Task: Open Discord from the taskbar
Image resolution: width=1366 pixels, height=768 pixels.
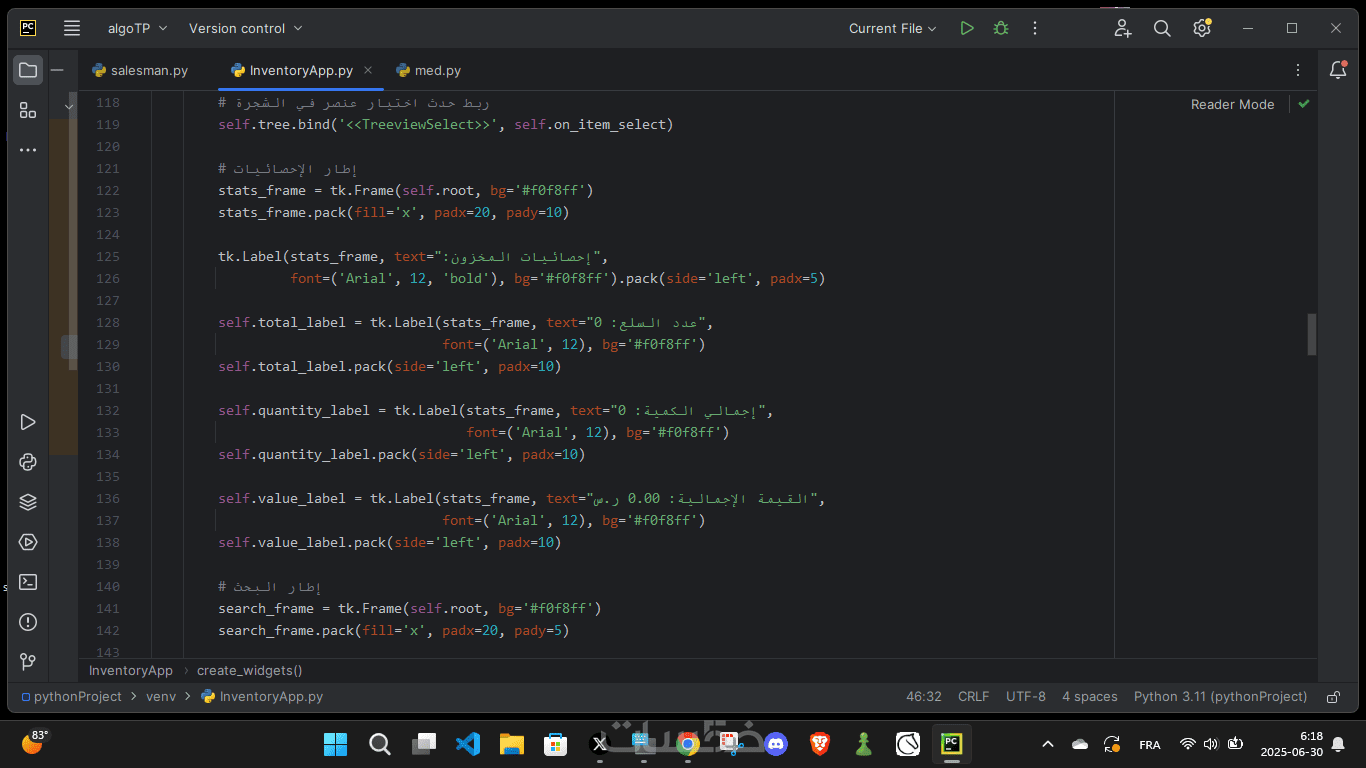Action: pyautogui.click(x=776, y=744)
